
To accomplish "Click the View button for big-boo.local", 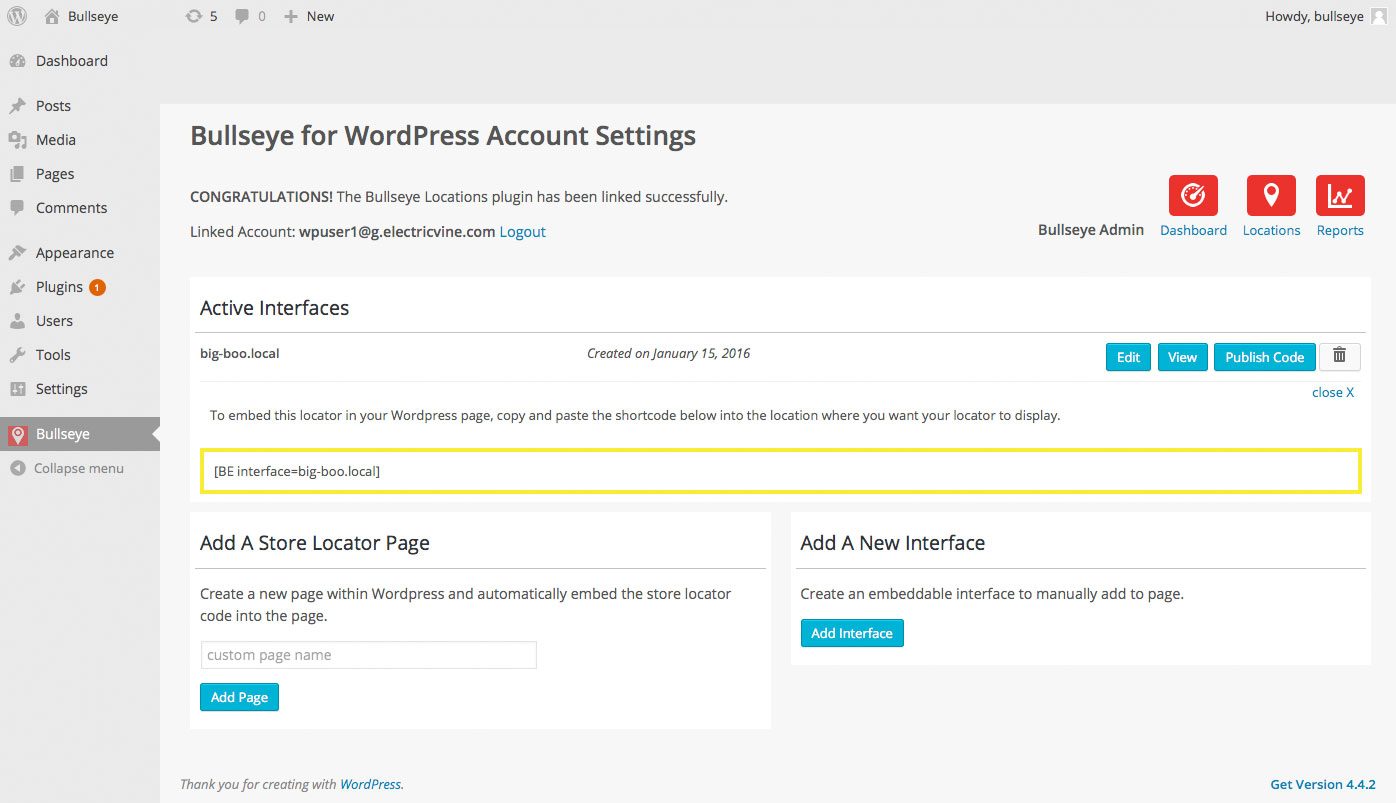I will pos(1182,357).
